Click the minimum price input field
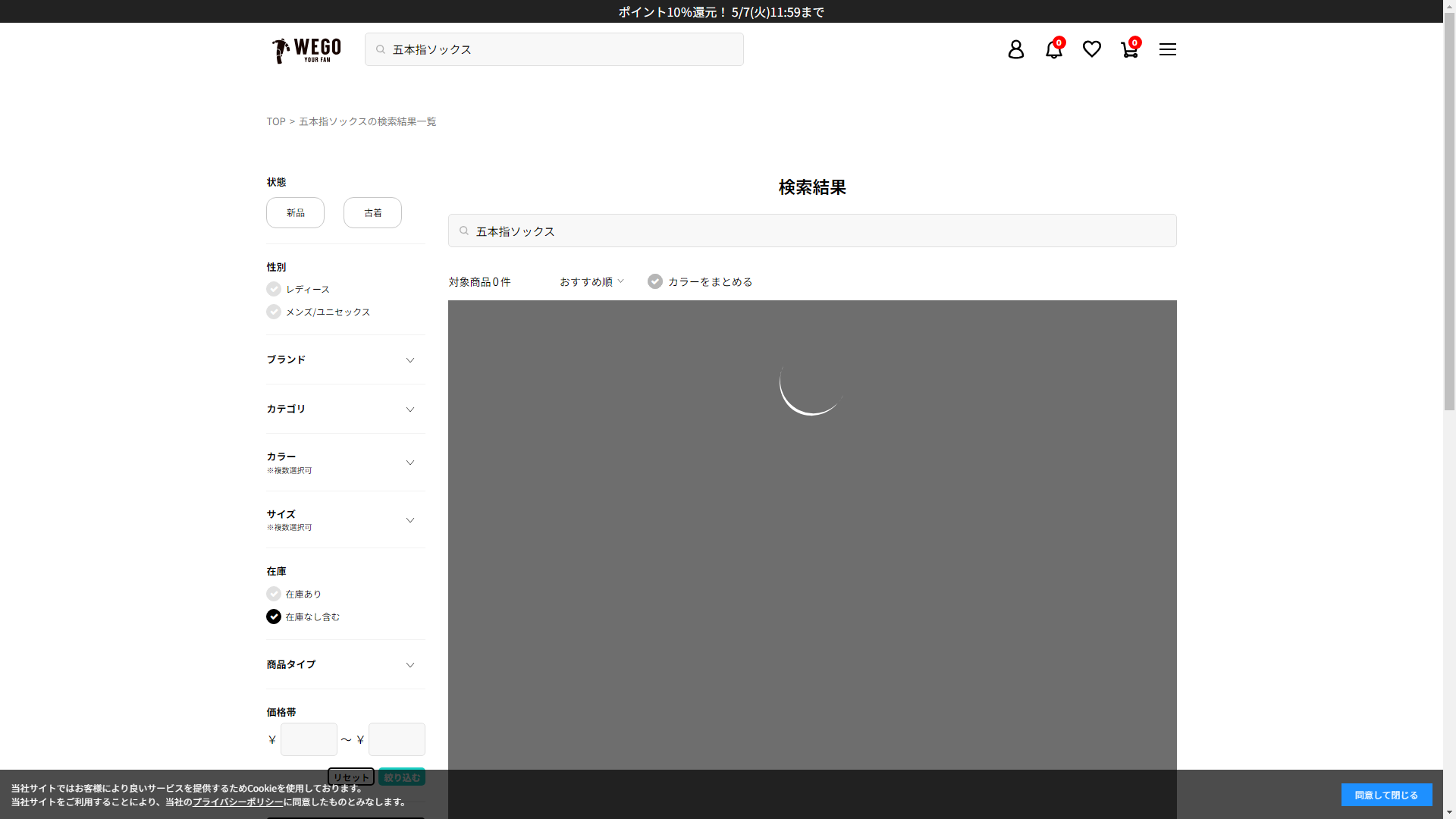The width and height of the screenshot is (1456, 819). pos(309,739)
